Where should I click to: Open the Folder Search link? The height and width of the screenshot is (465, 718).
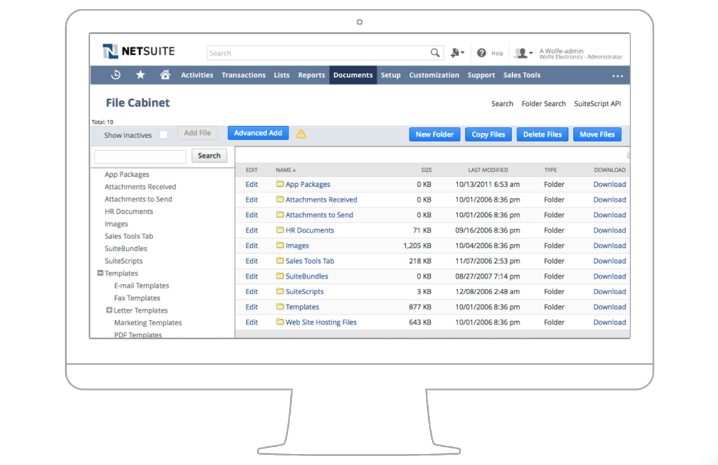(544, 104)
